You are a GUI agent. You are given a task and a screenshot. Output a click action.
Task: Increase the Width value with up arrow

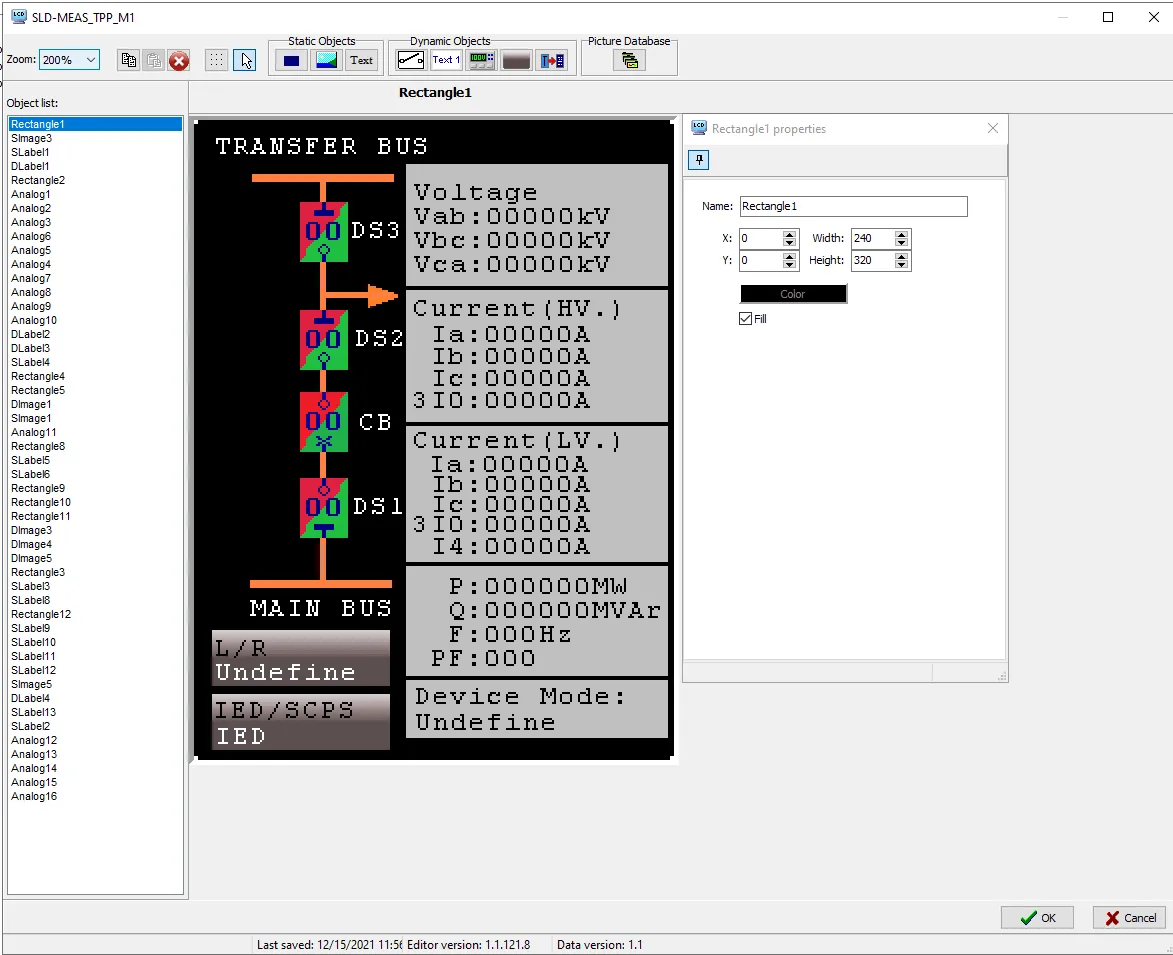click(x=901, y=234)
